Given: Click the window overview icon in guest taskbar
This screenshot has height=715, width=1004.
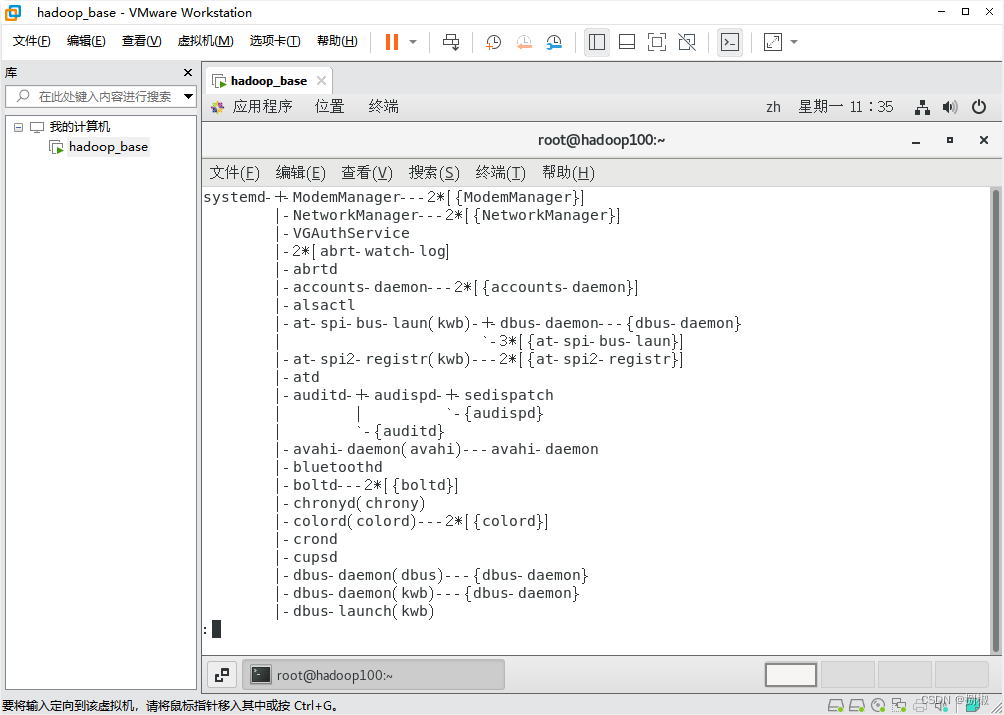Looking at the screenshot, I should pos(222,674).
